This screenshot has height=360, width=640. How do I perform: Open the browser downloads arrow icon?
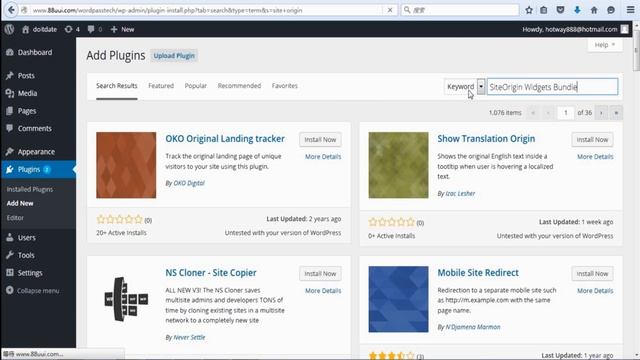pyautogui.click(x=577, y=10)
